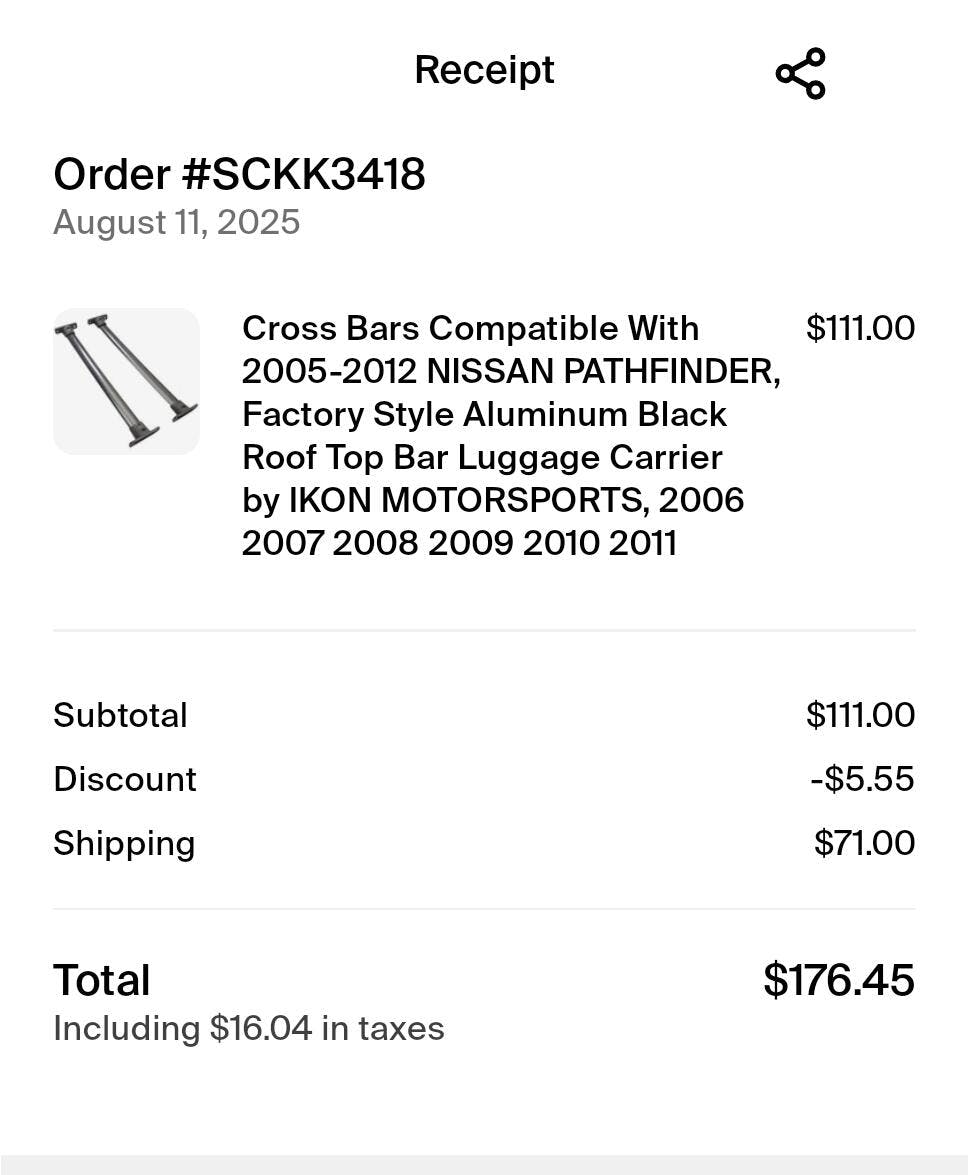This screenshot has height=1175, width=968.
Task: Click the model years line ending in 2011
Action: point(459,543)
